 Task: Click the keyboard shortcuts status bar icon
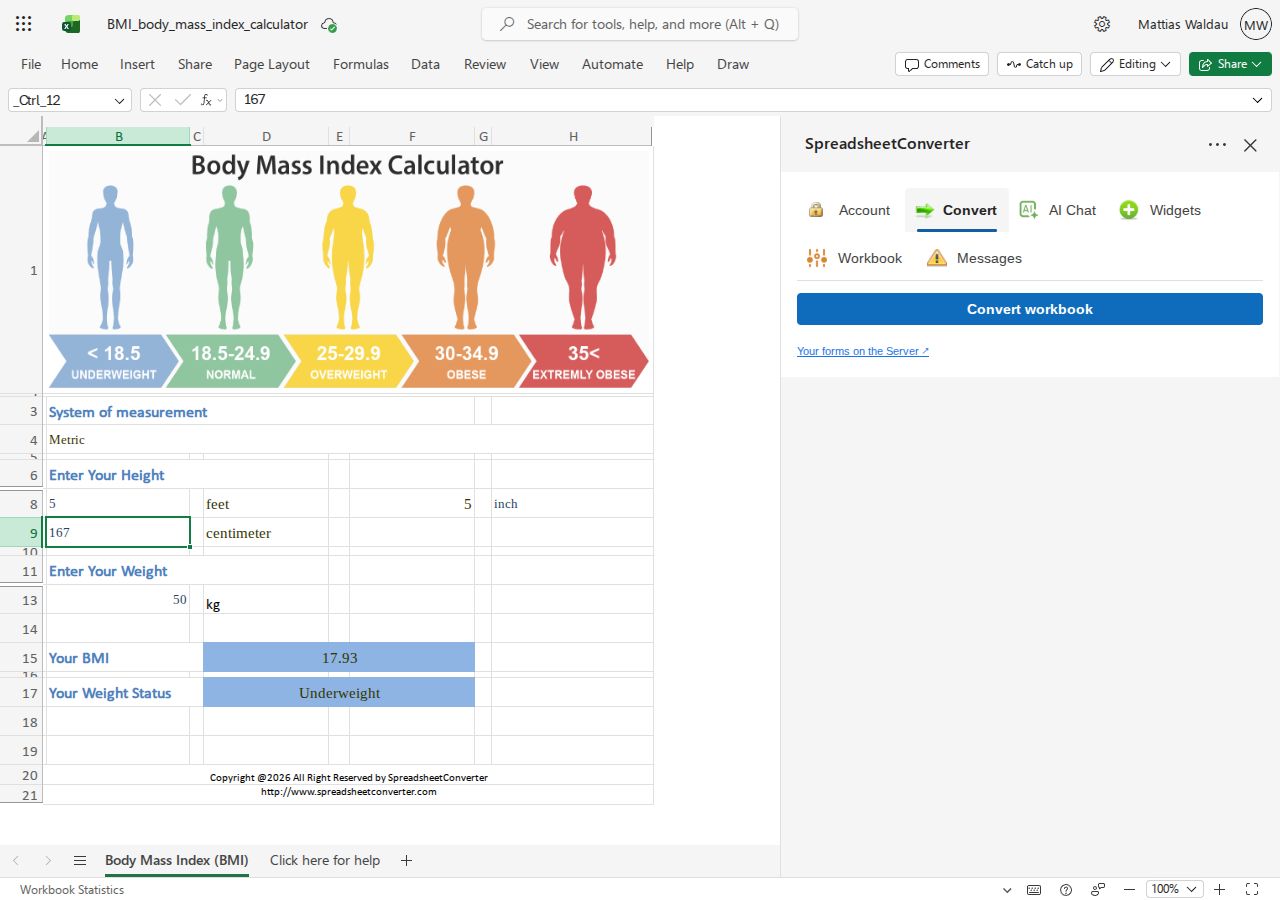click(x=1034, y=889)
